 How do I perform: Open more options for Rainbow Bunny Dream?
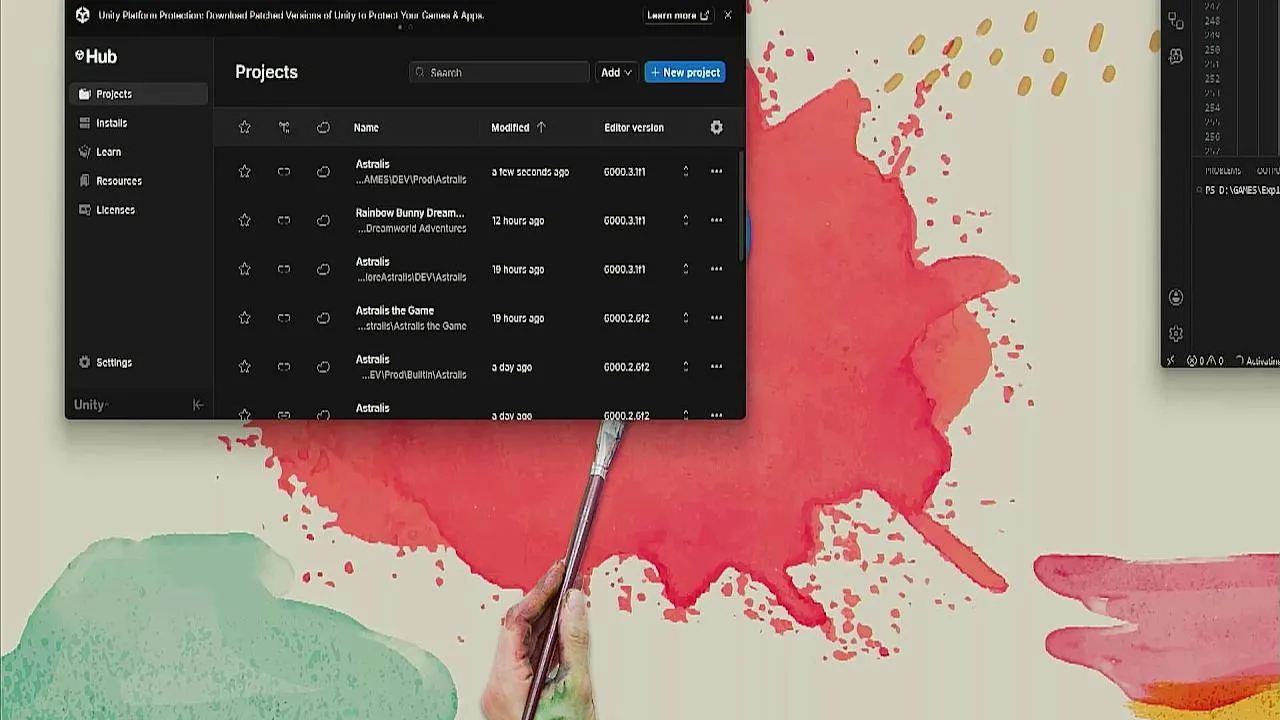pos(716,220)
